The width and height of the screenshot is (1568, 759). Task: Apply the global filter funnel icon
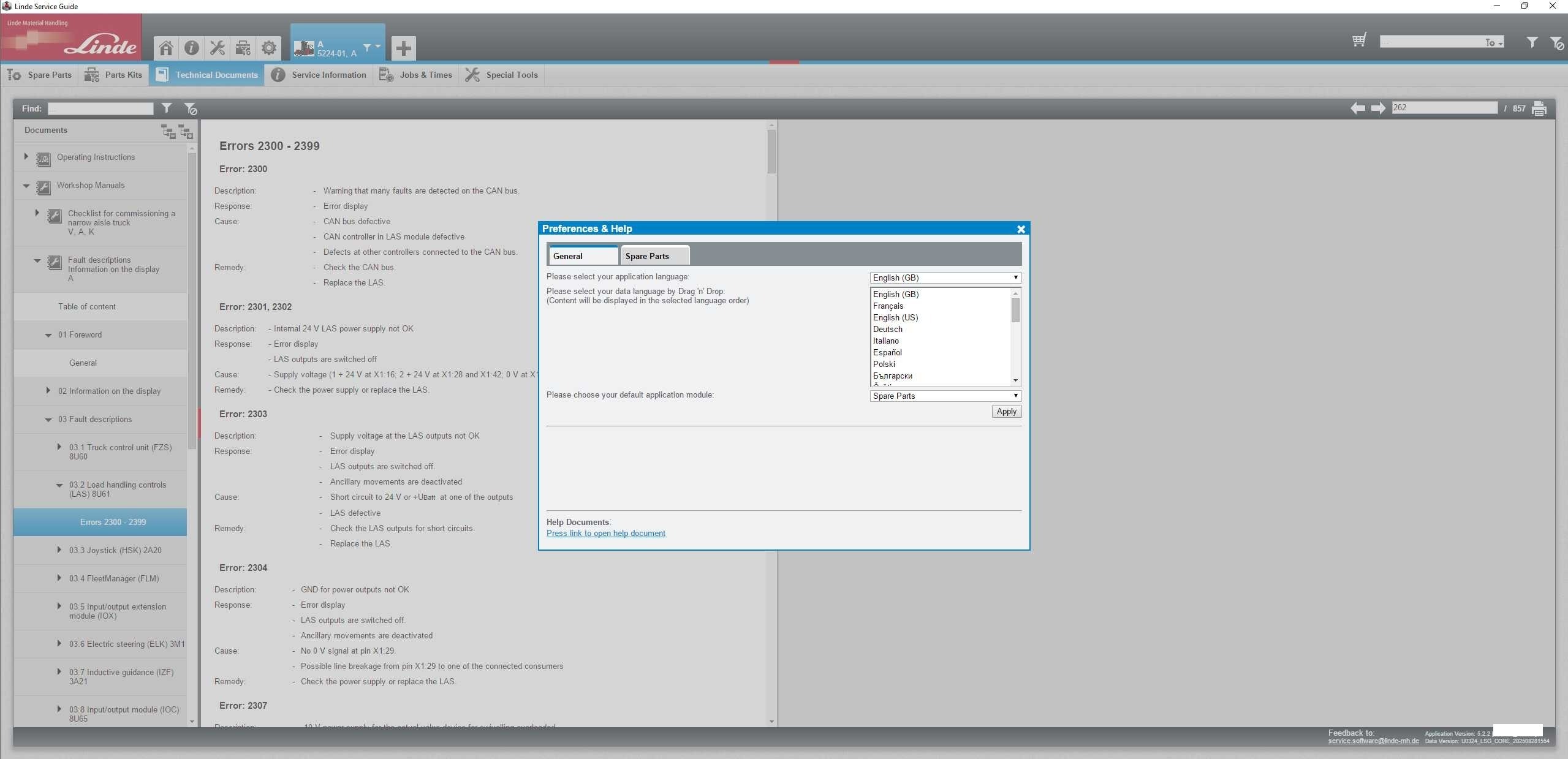pos(1532,42)
